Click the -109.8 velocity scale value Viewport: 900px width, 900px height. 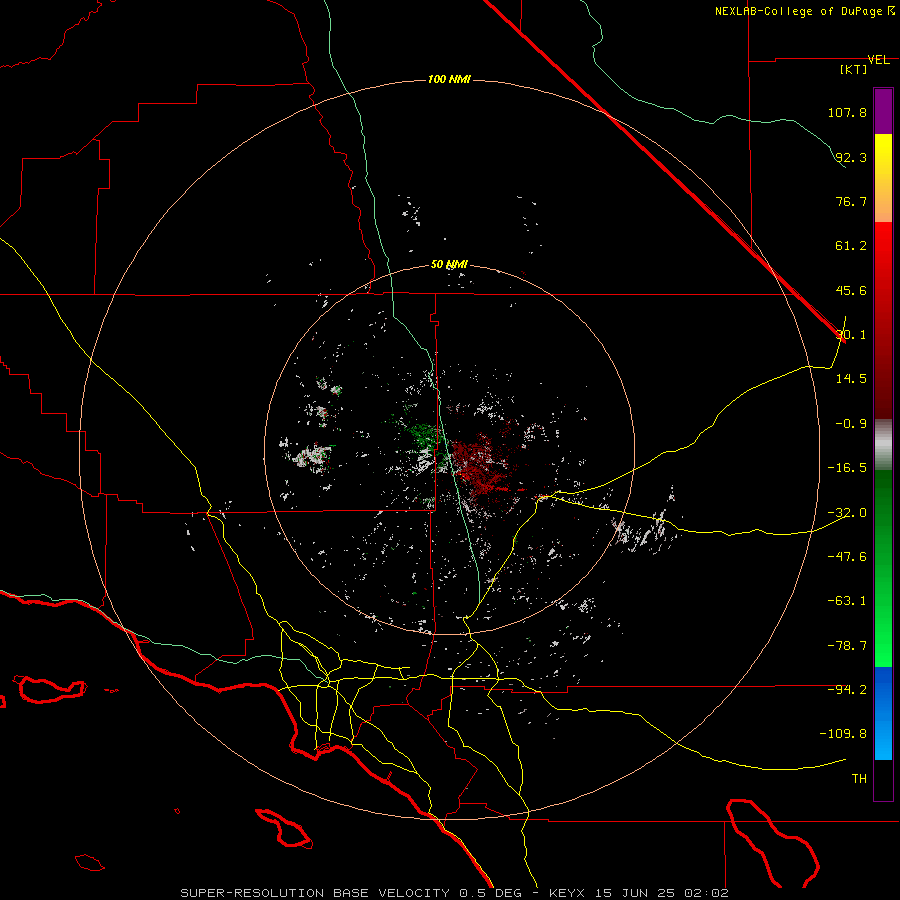click(x=843, y=734)
